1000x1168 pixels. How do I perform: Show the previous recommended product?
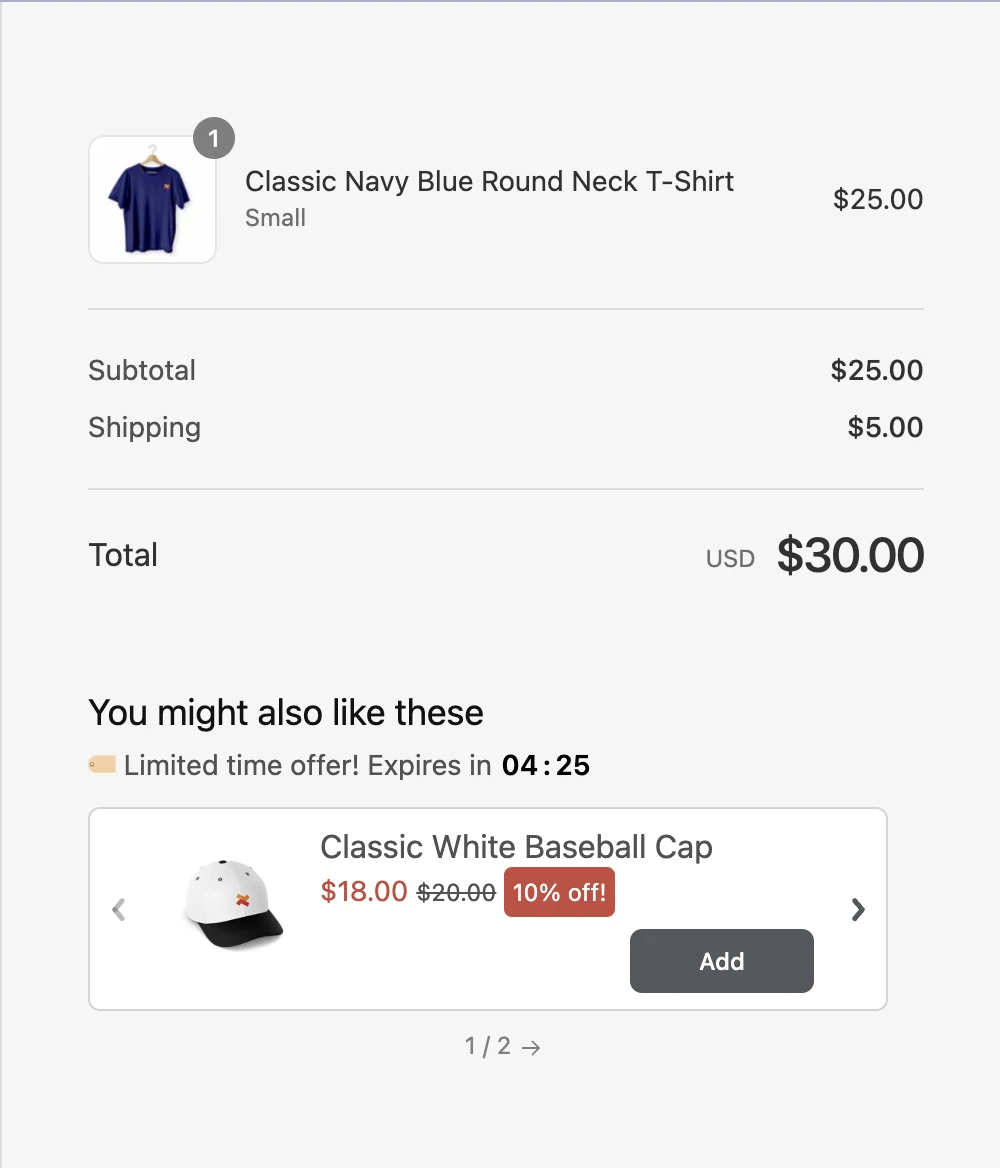[x=119, y=910]
